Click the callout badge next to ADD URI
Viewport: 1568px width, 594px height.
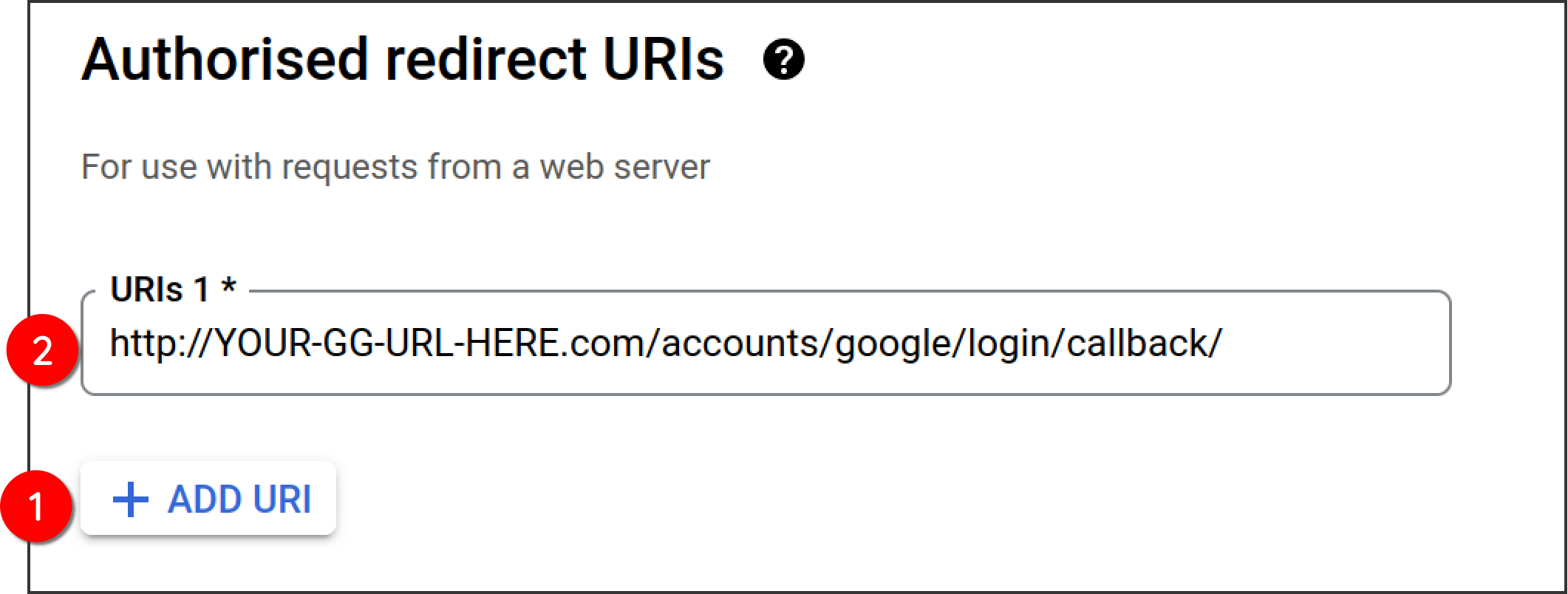pyautogui.click(x=37, y=507)
